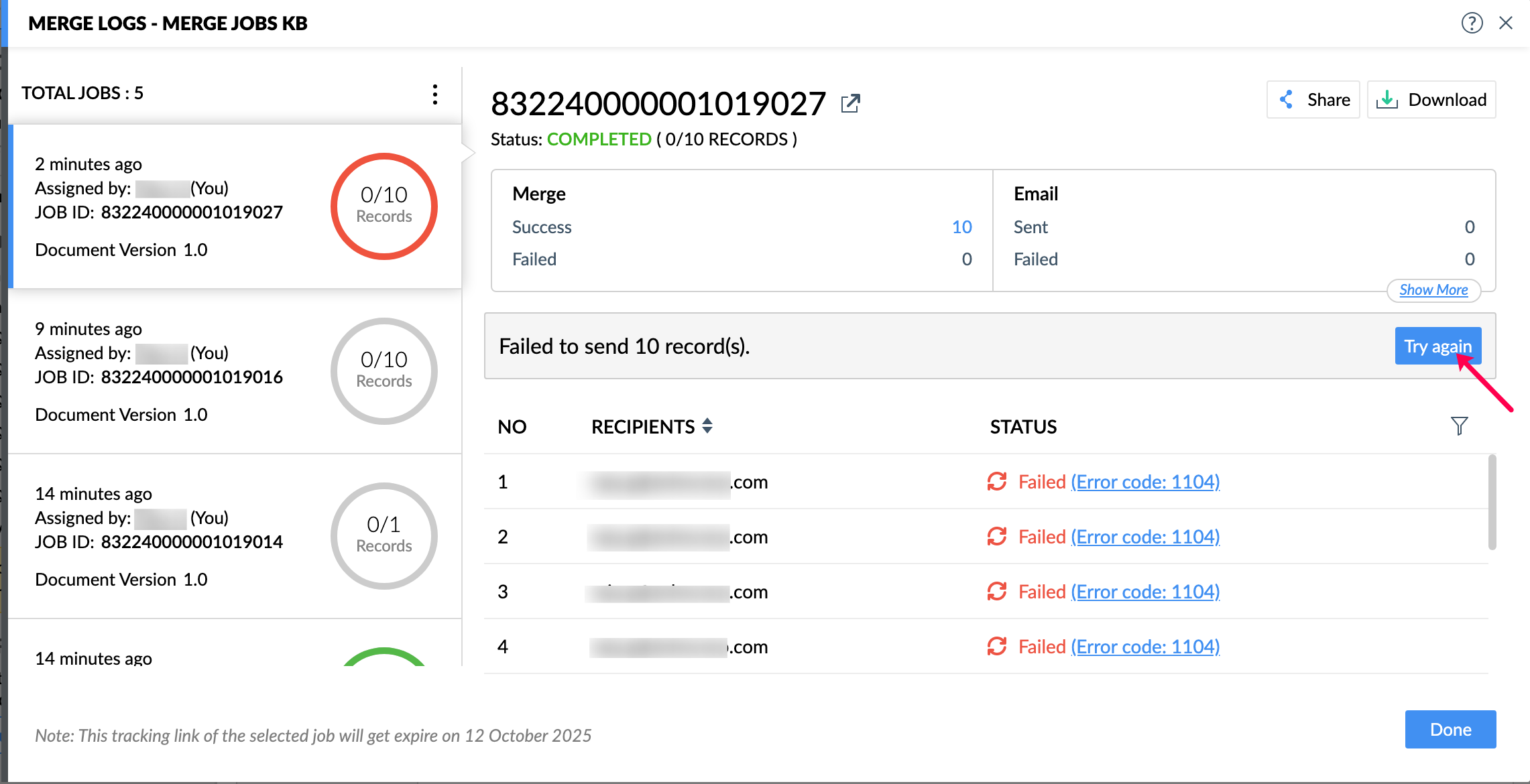Image resolution: width=1530 pixels, height=784 pixels.
Task: Open Error code 1104 link for row 1
Action: [x=1145, y=482]
